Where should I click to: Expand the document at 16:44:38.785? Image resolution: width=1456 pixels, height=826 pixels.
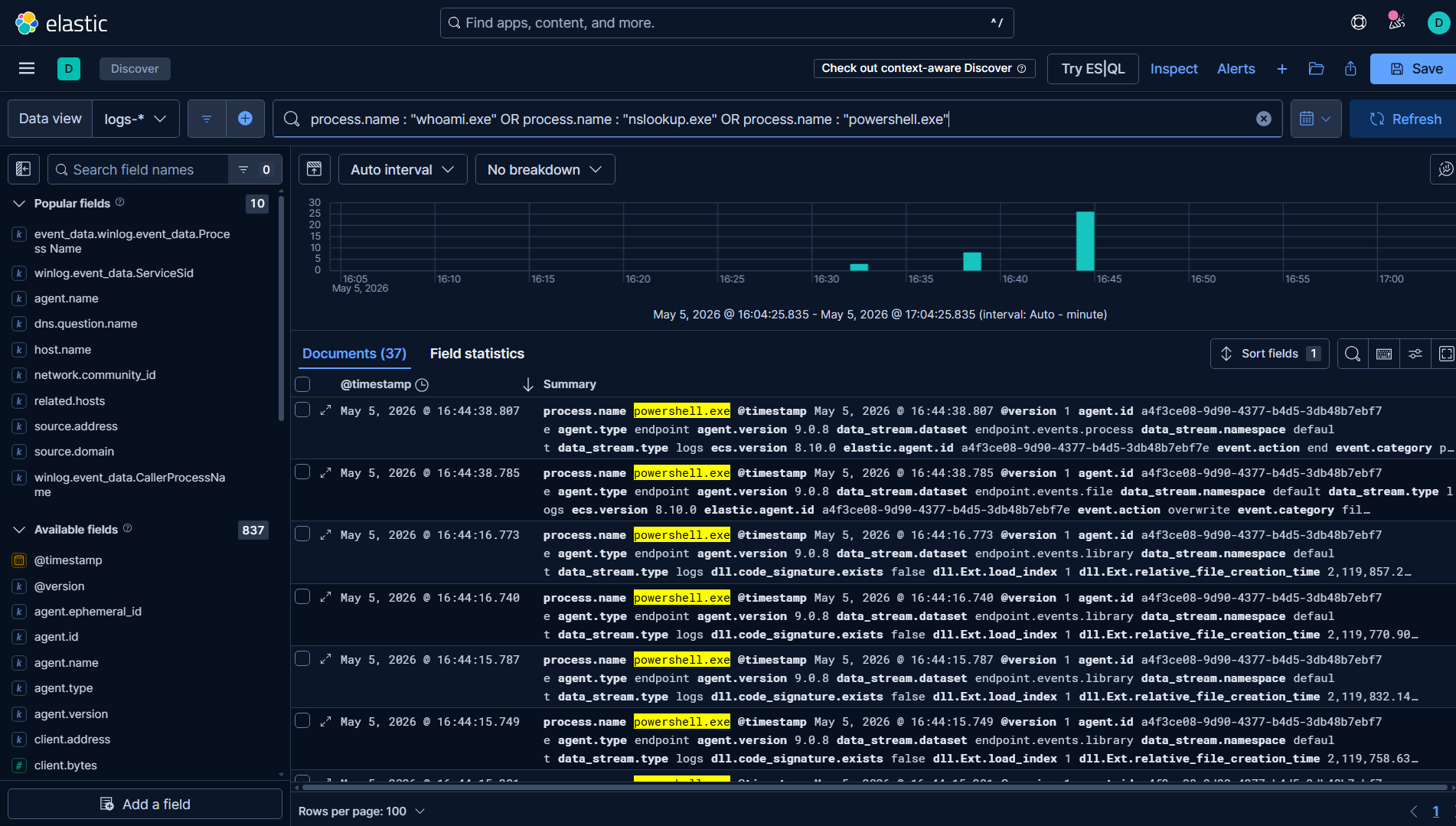pyautogui.click(x=325, y=472)
